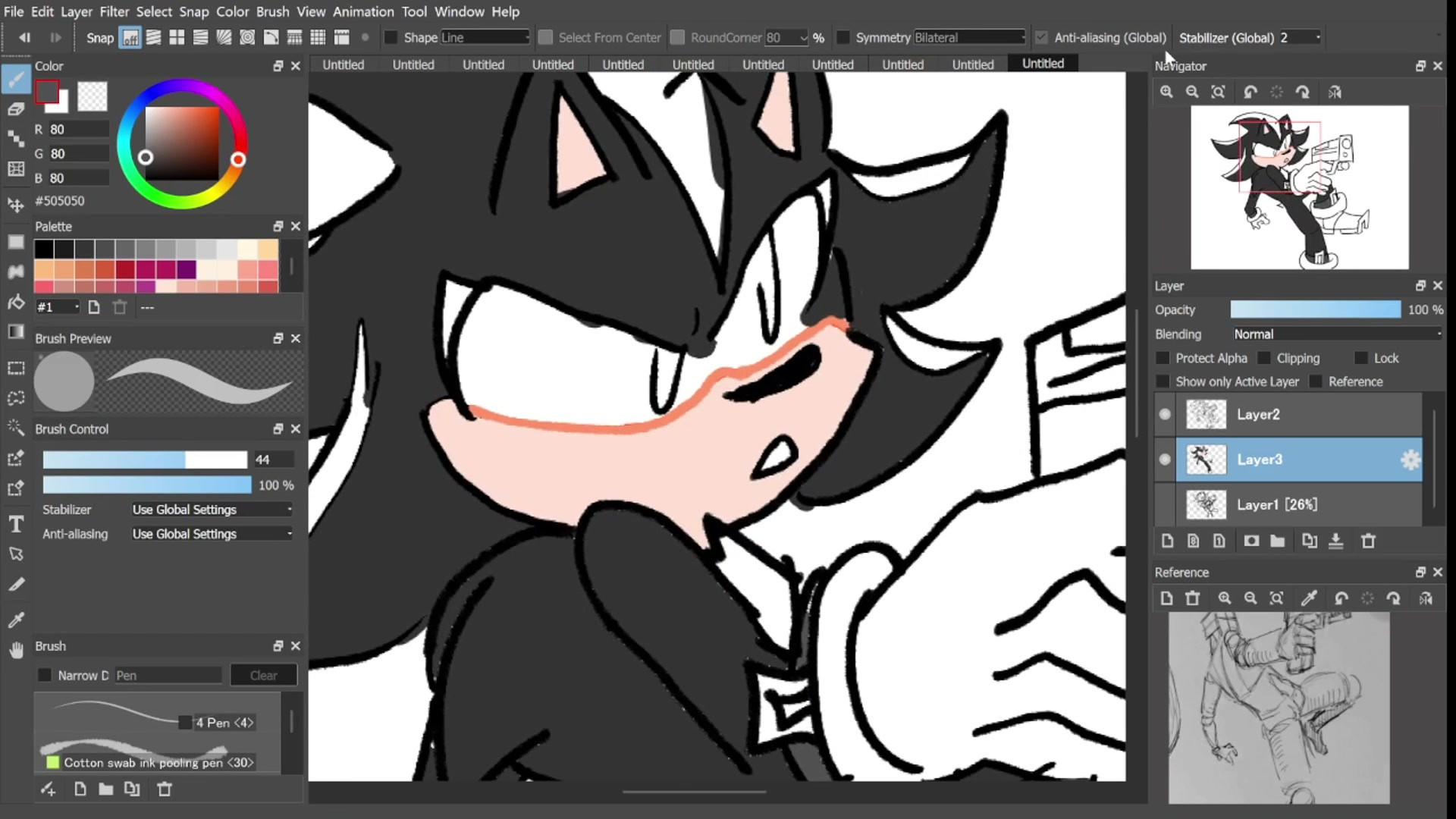
Task: Pick color with Reference panel eyedropper
Action: click(1309, 598)
